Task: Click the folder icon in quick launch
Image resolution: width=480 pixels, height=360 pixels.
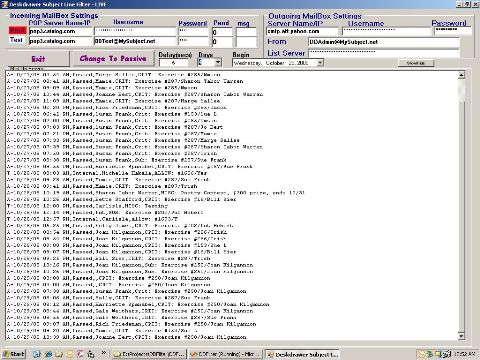Action: [59, 354]
